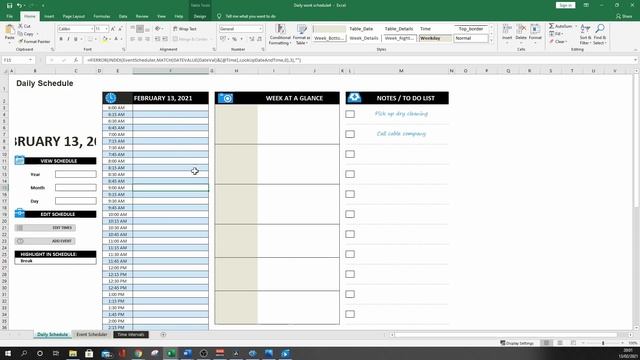The width and height of the screenshot is (640, 360).
Task: Click the Wrap Text button
Action: pyautogui.click(x=184, y=29)
